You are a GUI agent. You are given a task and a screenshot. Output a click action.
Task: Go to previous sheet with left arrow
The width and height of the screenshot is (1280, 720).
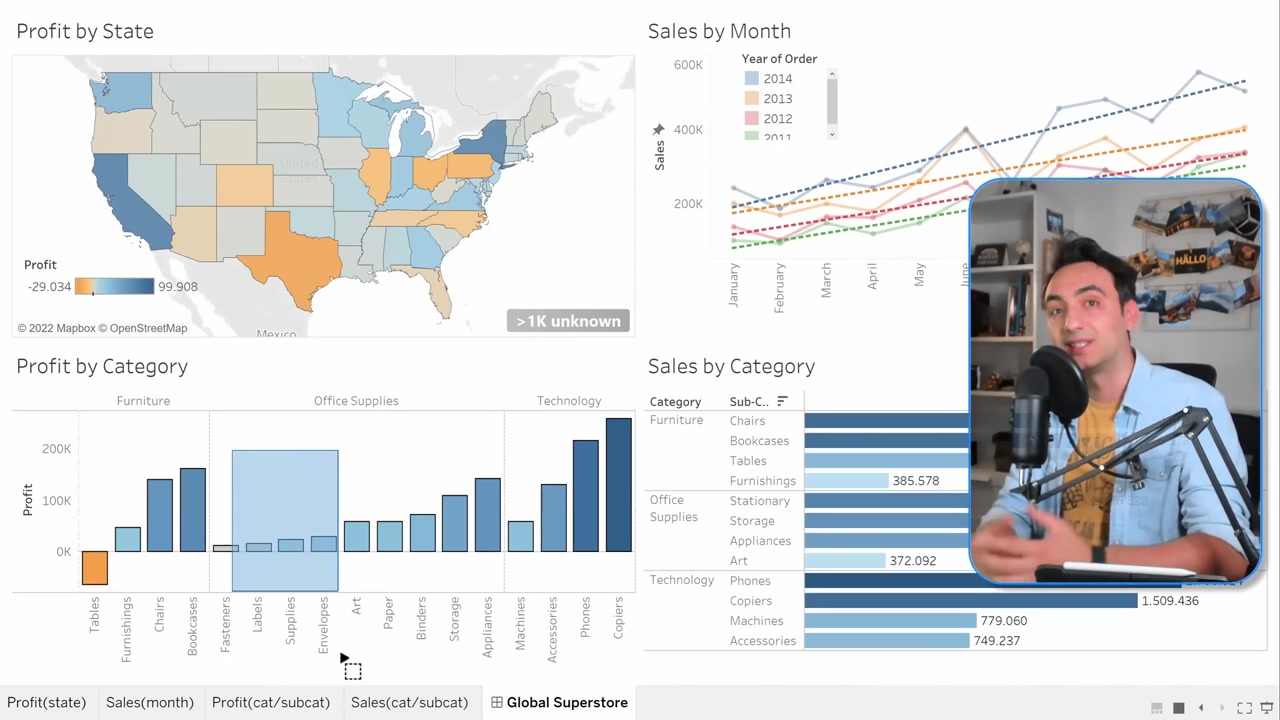pyautogui.click(x=1201, y=708)
